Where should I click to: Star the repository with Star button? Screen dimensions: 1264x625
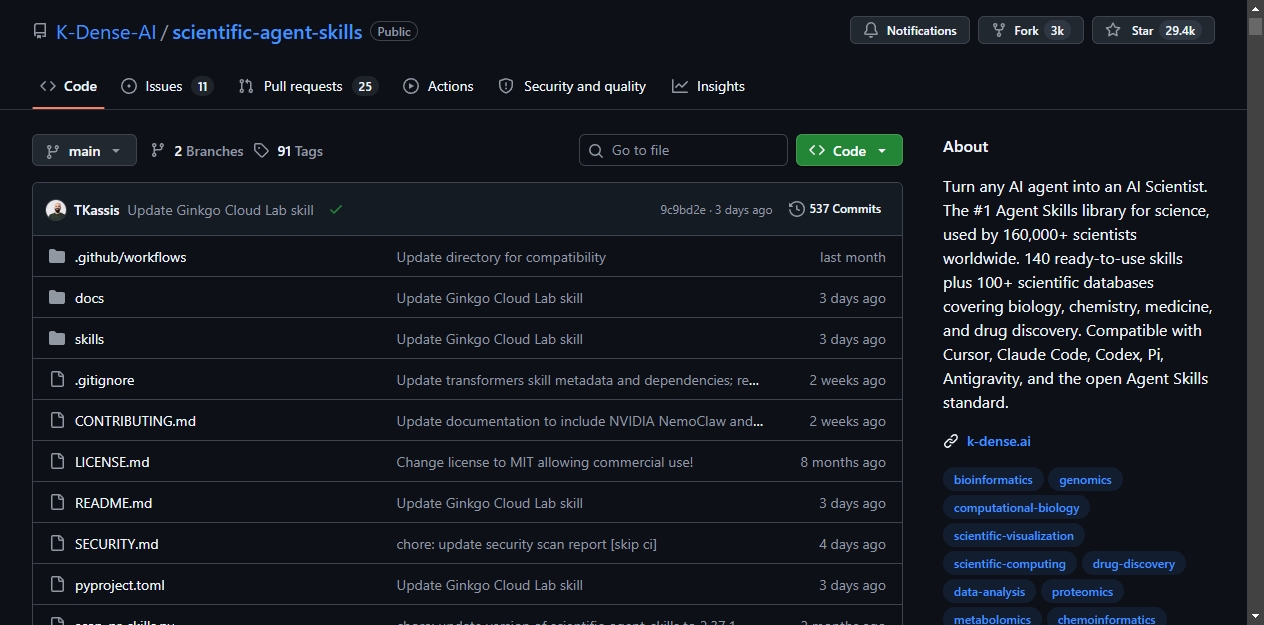tap(1153, 31)
